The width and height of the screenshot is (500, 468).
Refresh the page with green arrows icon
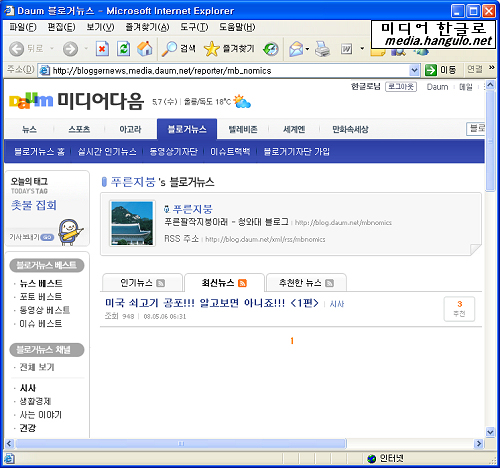(123, 49)
